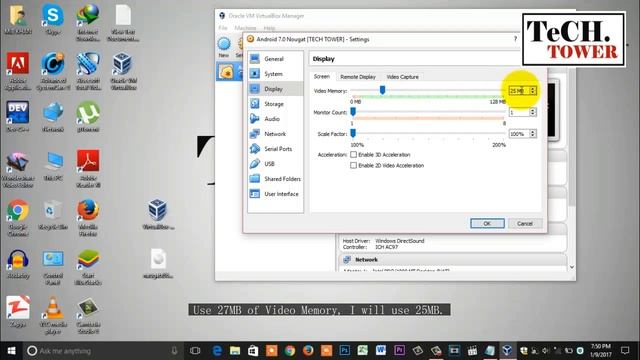
Task: Click OK to save settings
Action: [487, 223]
